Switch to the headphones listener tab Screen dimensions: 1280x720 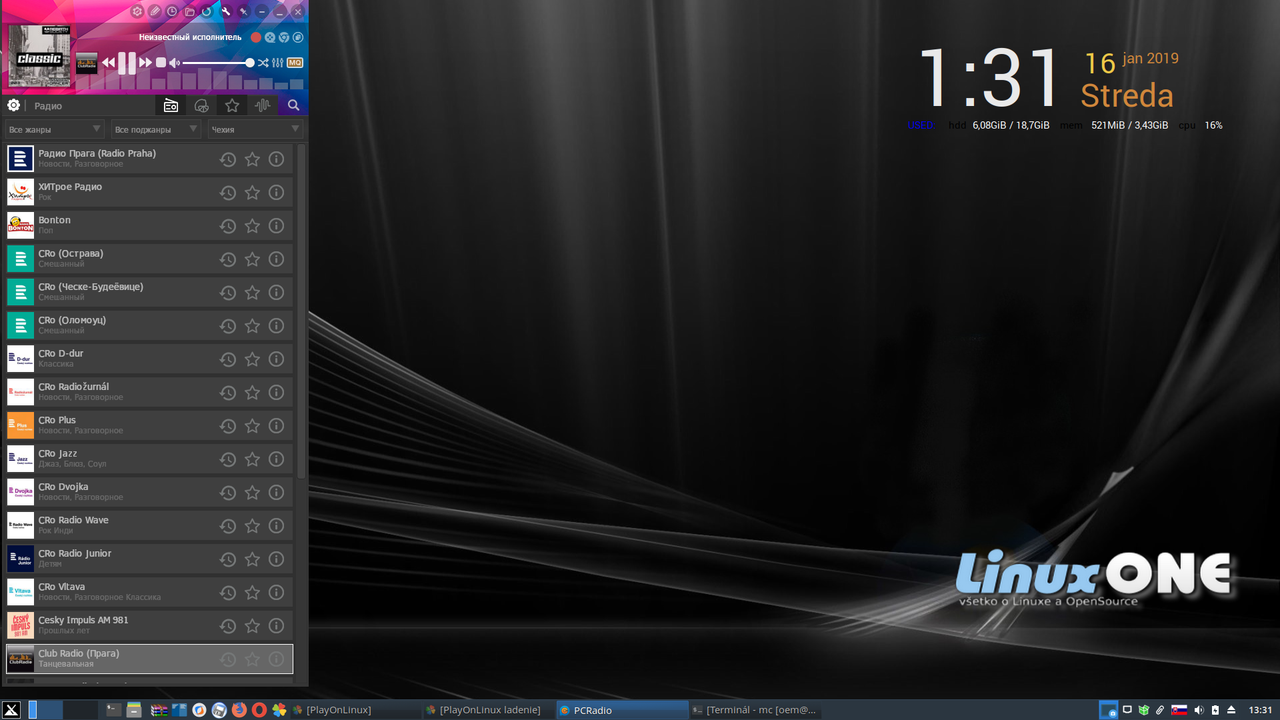[x=201, y=105]
